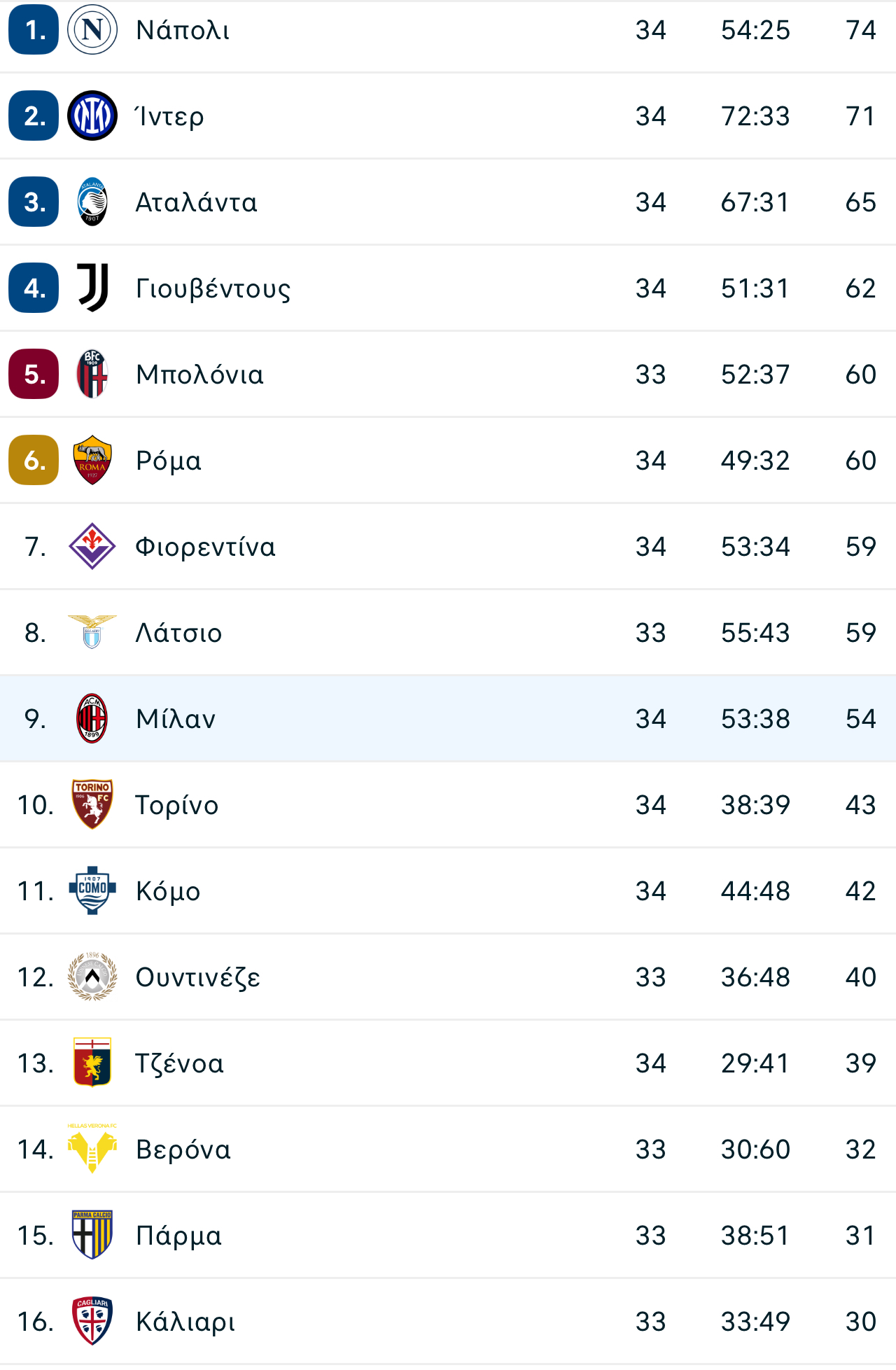Click the Fiorentina purple crest
This screenshot has height=1370, width=896.
click(92, 546)
